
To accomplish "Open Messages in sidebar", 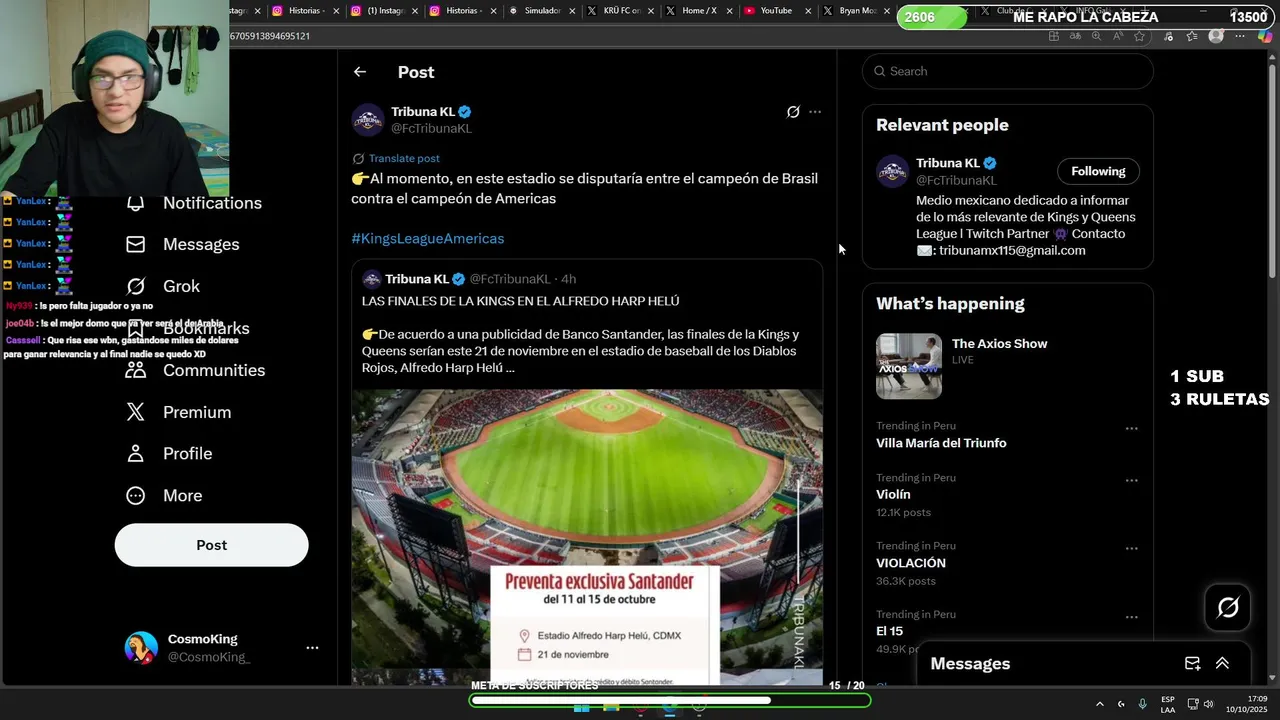I will (x=184, y=244).
